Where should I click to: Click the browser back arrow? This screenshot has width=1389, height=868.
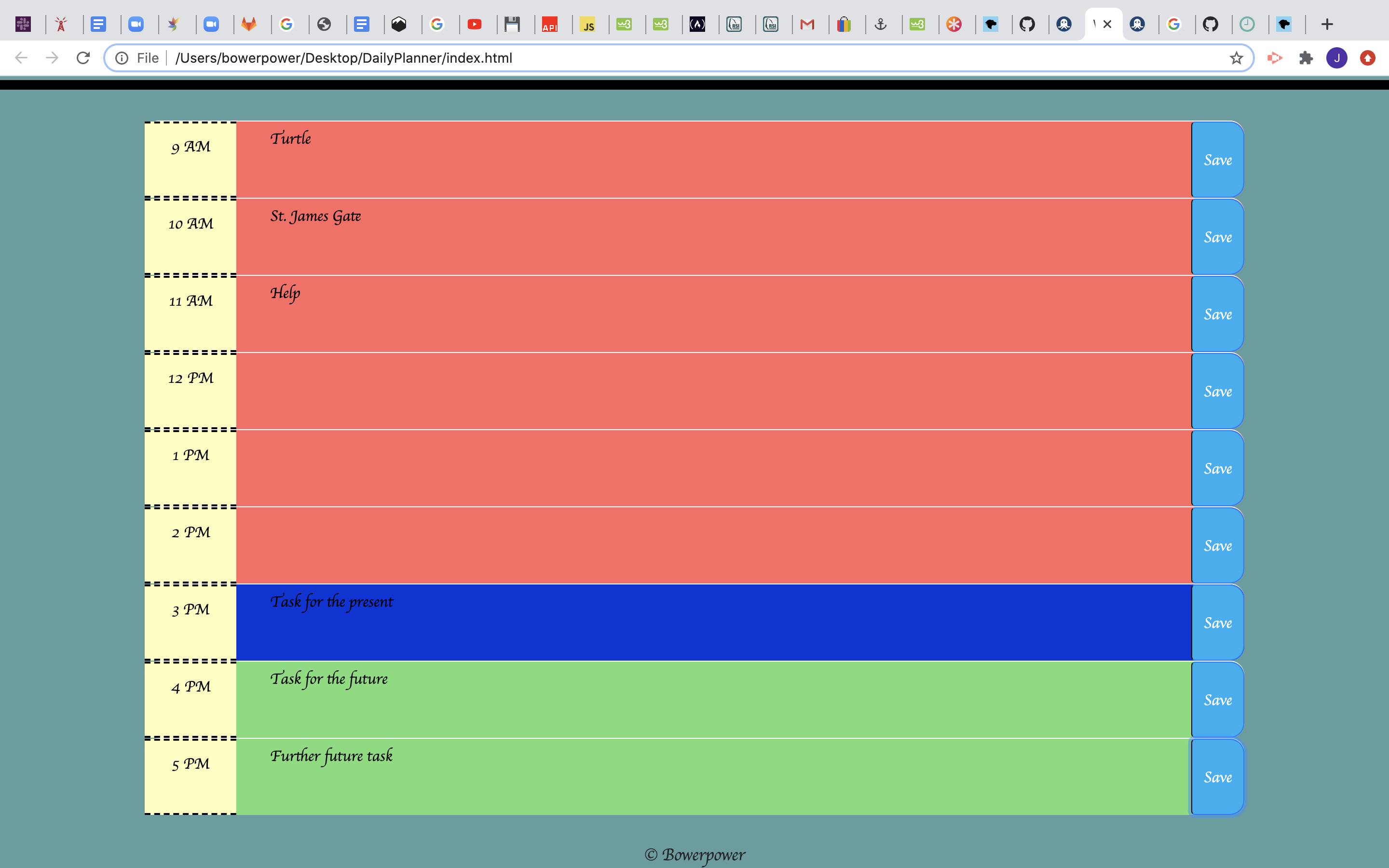tap(21, 58)
